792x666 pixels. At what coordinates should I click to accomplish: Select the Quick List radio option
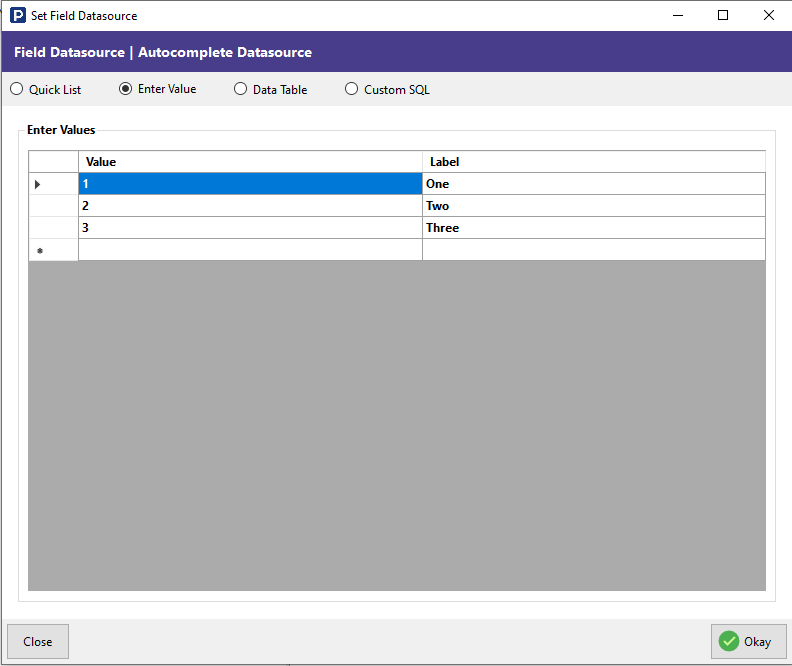17,89
